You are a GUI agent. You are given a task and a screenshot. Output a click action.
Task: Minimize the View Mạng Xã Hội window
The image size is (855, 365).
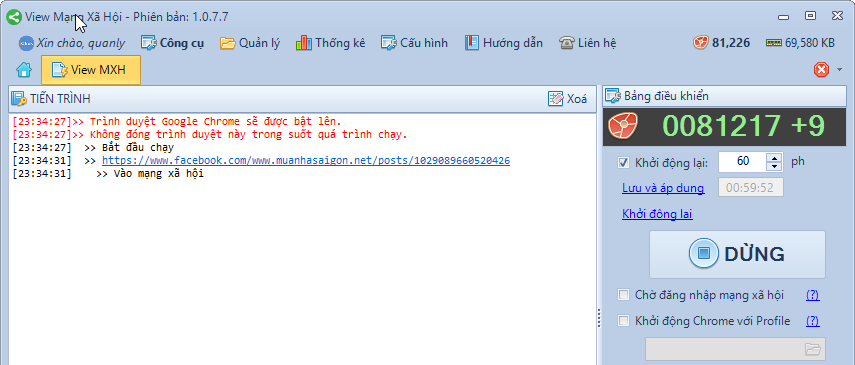coord(784,17)
